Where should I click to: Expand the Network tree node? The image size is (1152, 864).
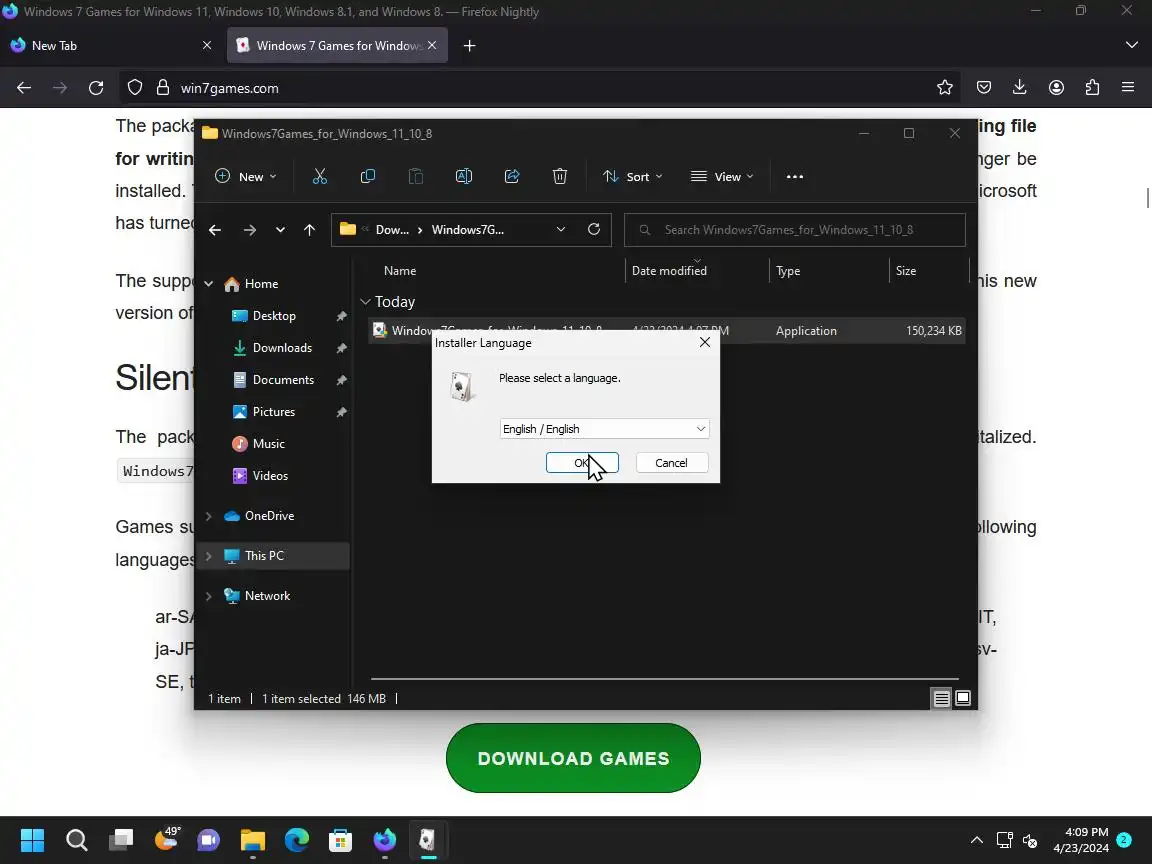point(209,596)
